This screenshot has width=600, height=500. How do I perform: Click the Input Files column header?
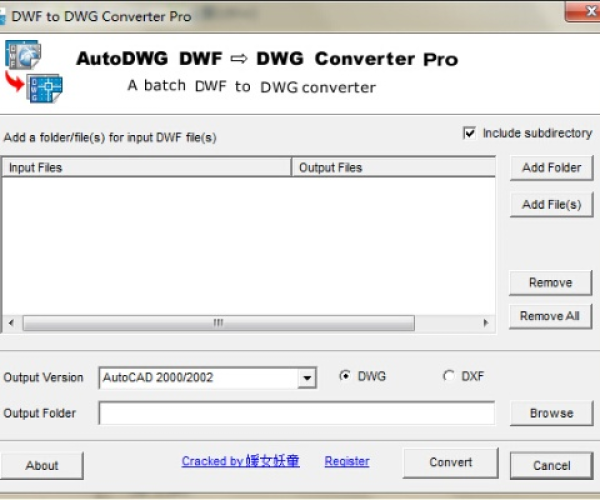(x=146, y=168)
